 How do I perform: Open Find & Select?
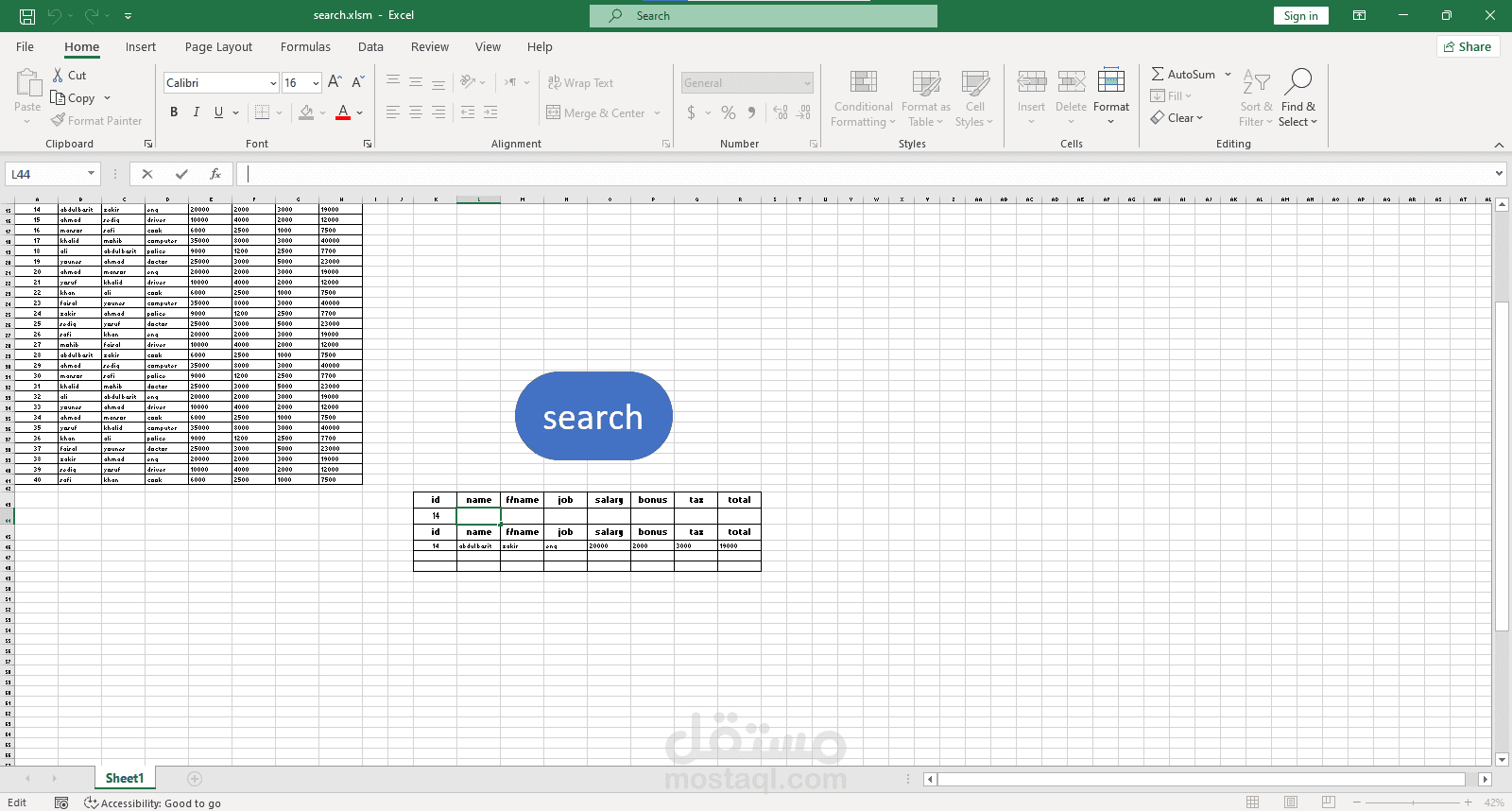click(x=1298, y=98)
